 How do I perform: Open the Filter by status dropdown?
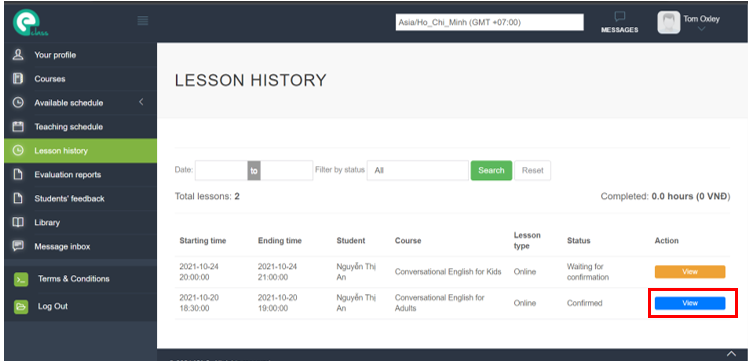pyautogui.click(x=417, y=170)
